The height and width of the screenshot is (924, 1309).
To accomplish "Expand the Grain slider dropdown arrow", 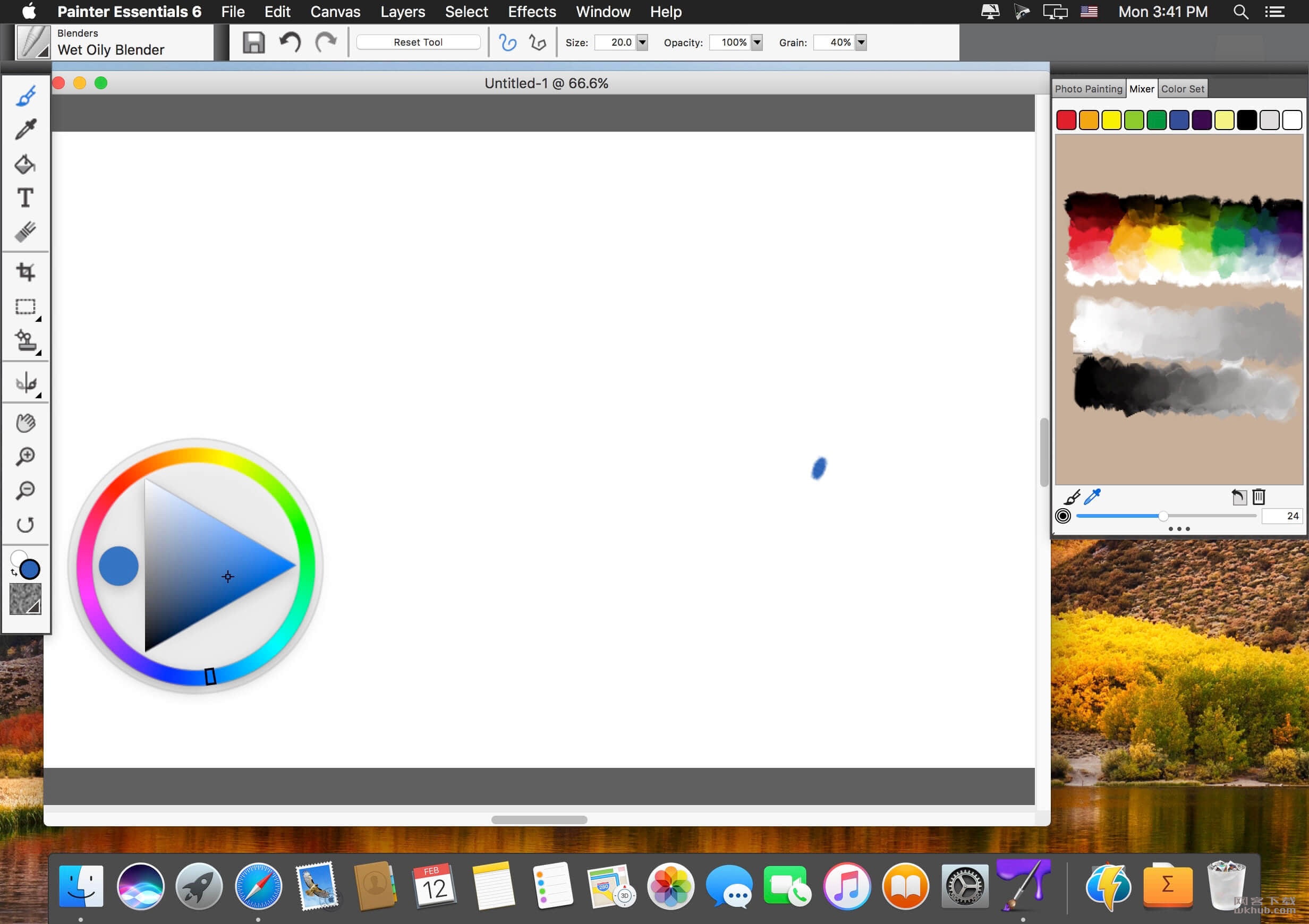I will click(861, 42).
